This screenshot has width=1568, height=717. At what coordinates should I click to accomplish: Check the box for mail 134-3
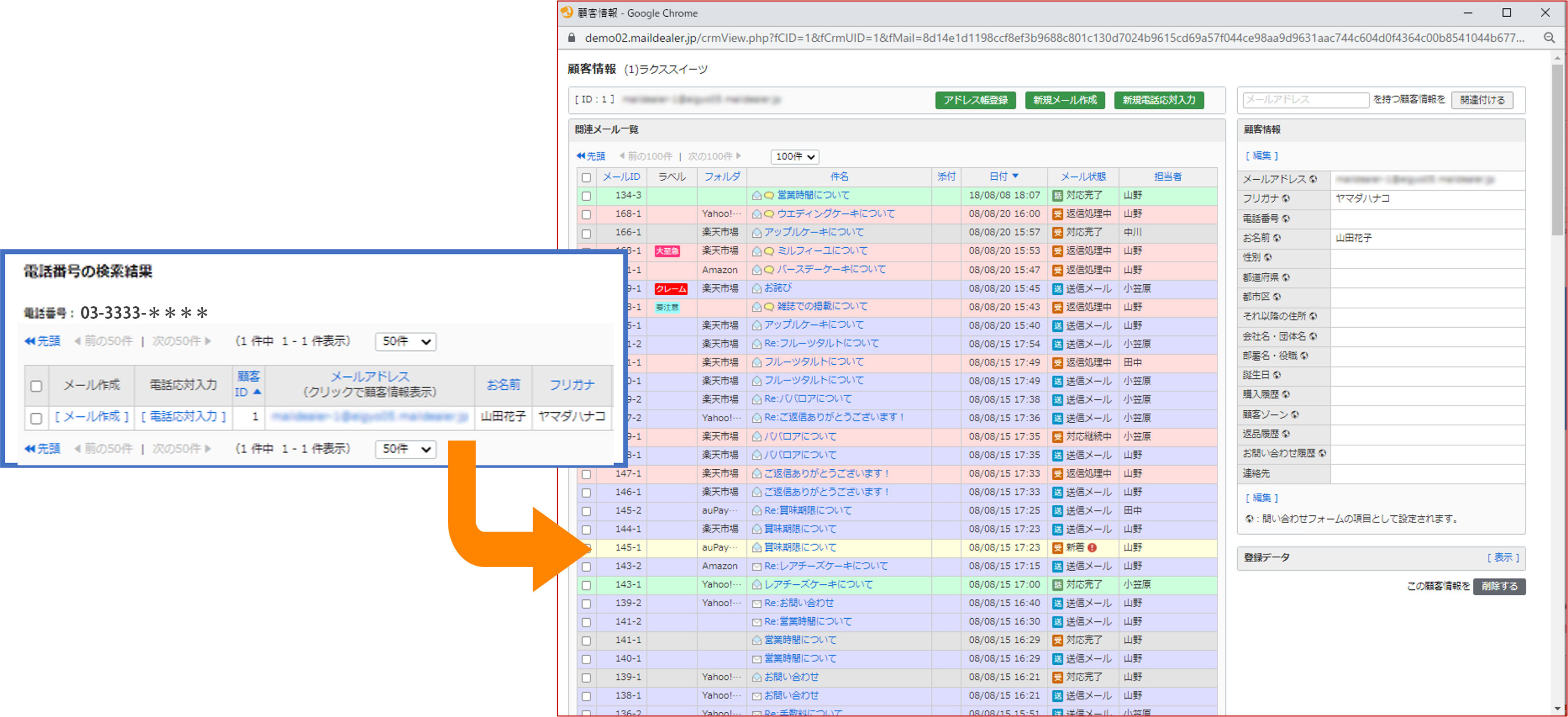[586, 196]
